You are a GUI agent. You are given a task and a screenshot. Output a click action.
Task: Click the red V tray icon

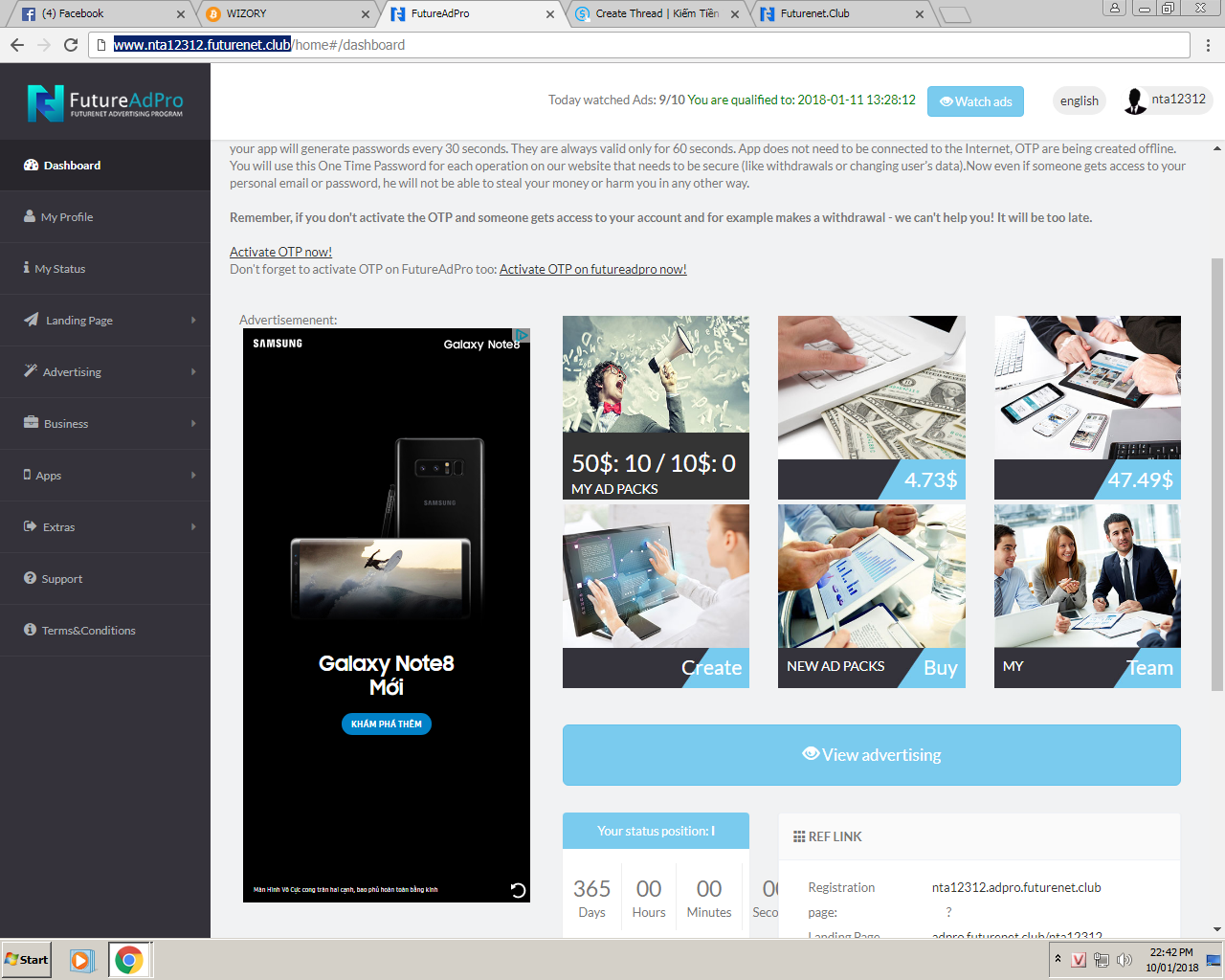coord(1079,960)
